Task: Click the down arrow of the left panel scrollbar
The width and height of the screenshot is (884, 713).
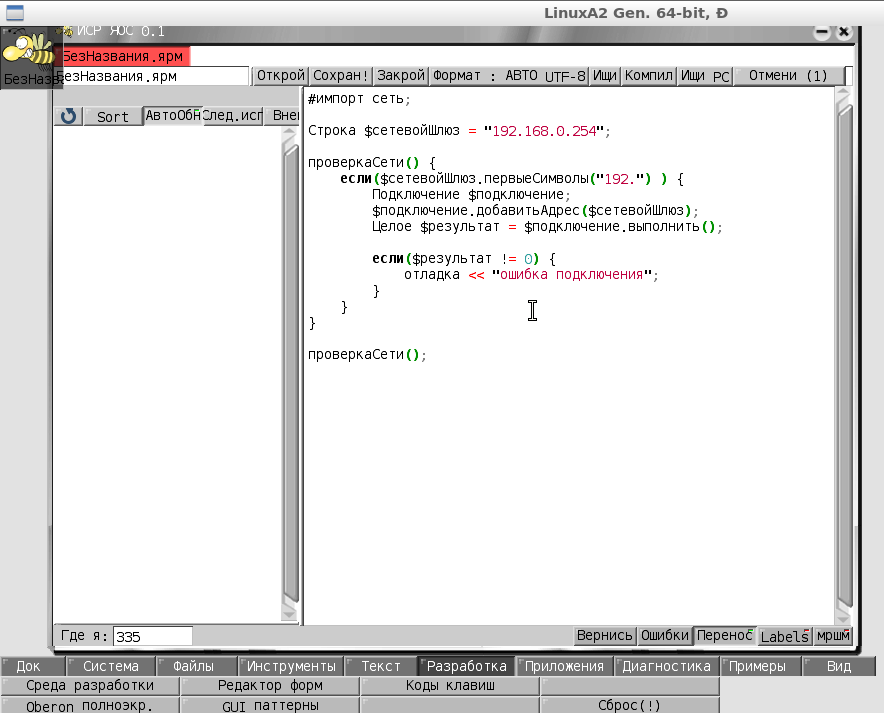Action: coord(290,613)
